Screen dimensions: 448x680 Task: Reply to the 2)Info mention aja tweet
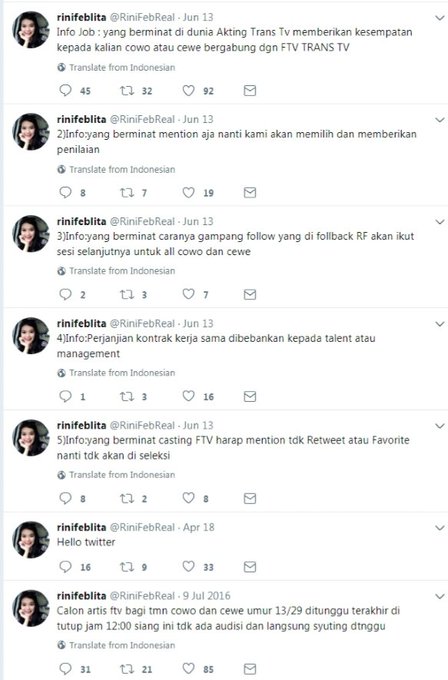65,192
